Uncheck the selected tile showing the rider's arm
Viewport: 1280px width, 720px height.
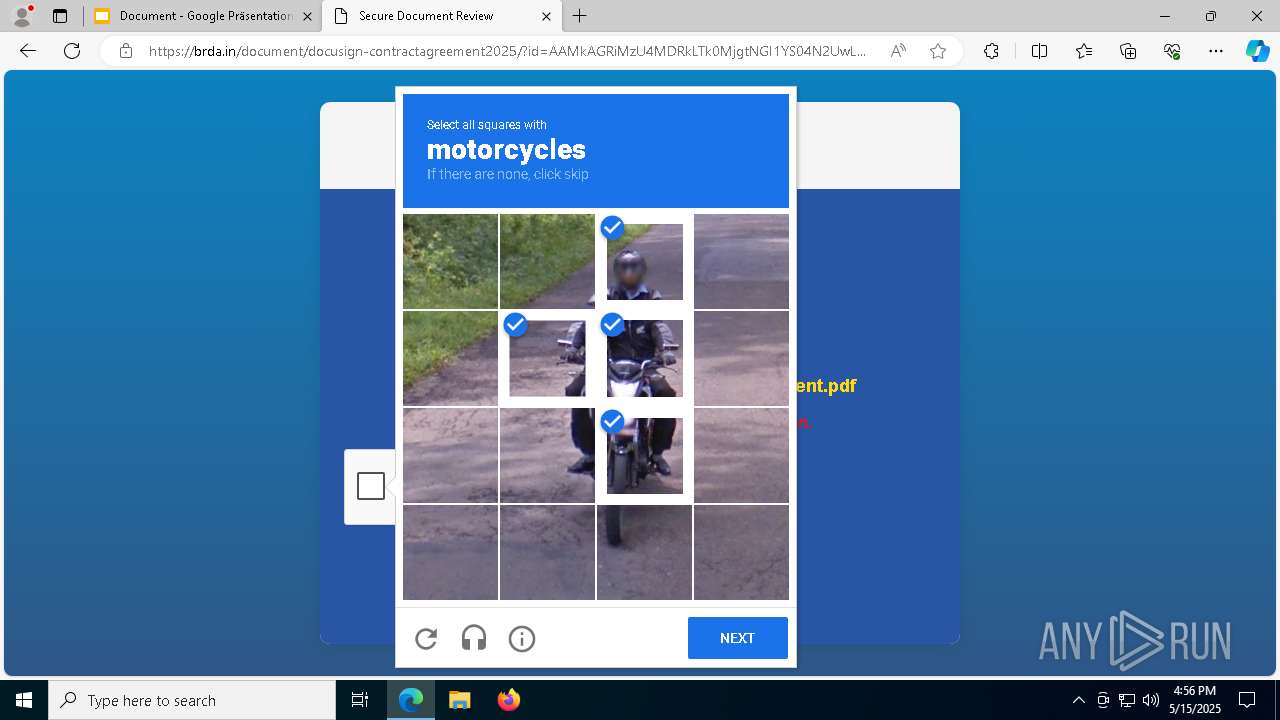tap(547, 358)
